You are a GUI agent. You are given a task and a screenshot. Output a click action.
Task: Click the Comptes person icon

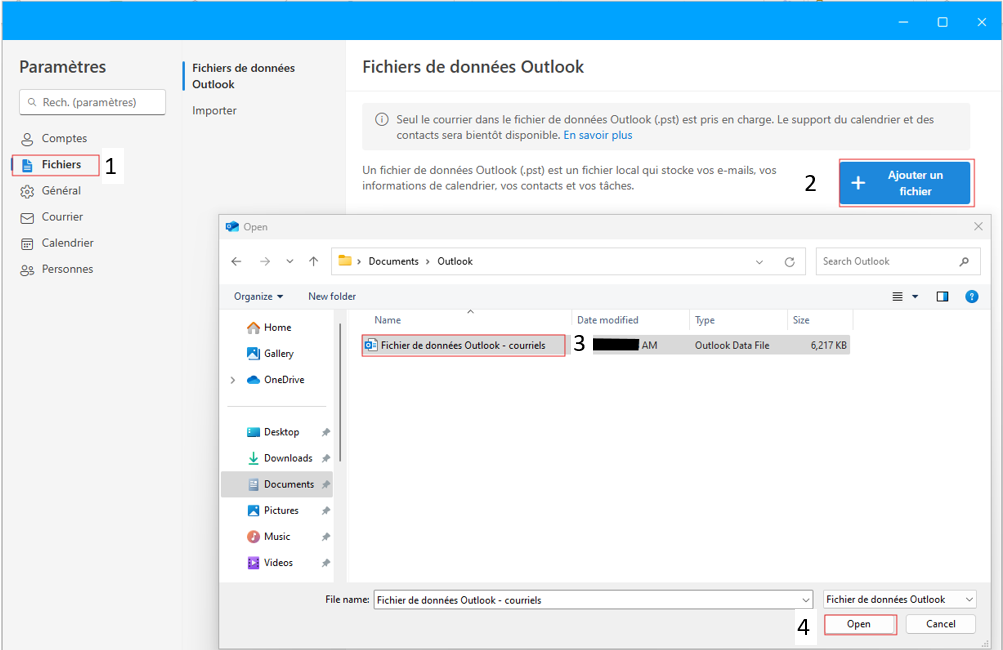click(27, 139)
